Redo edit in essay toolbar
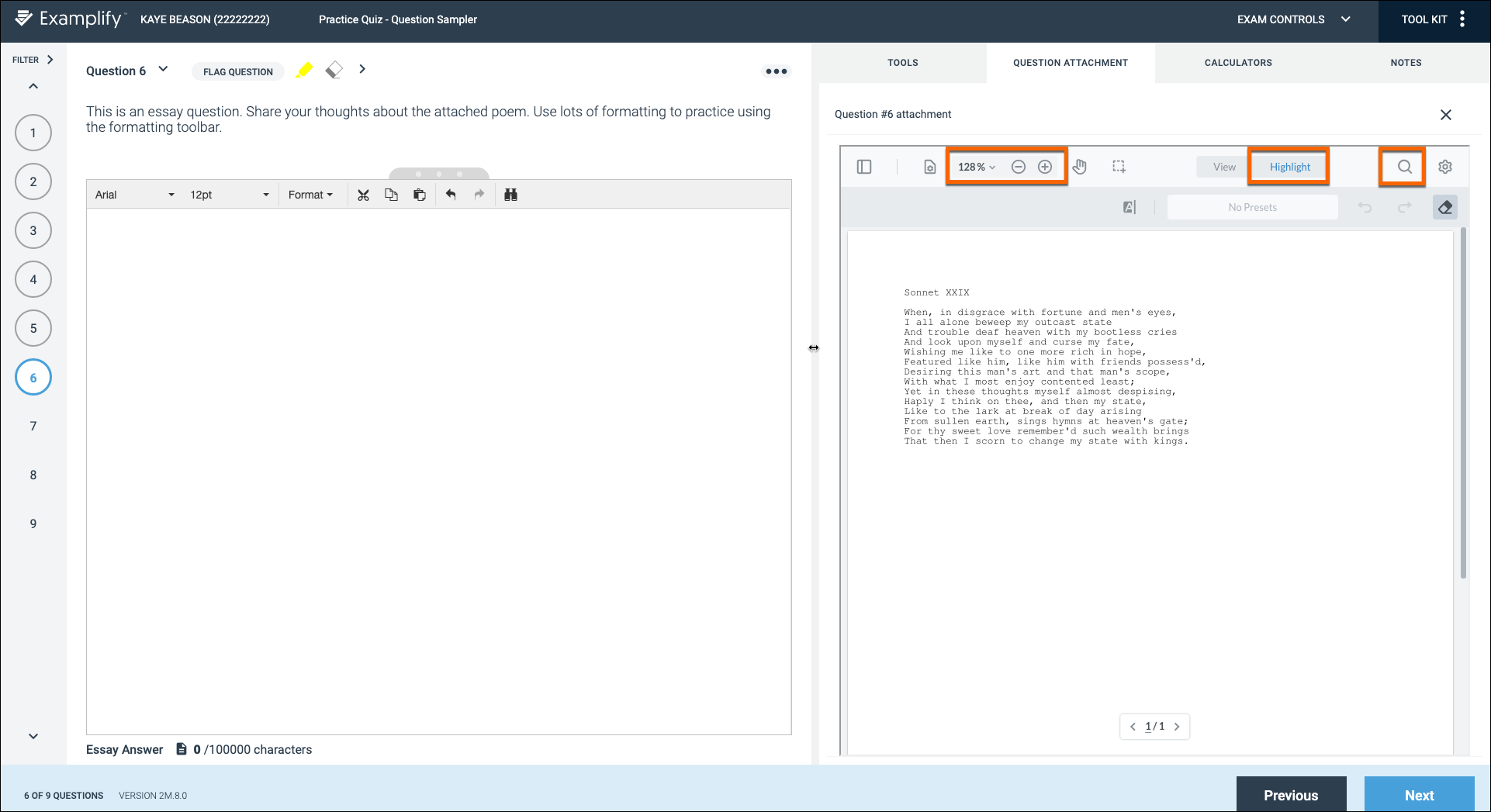Viewport: 1491px width, 812px height. point(479,195)
